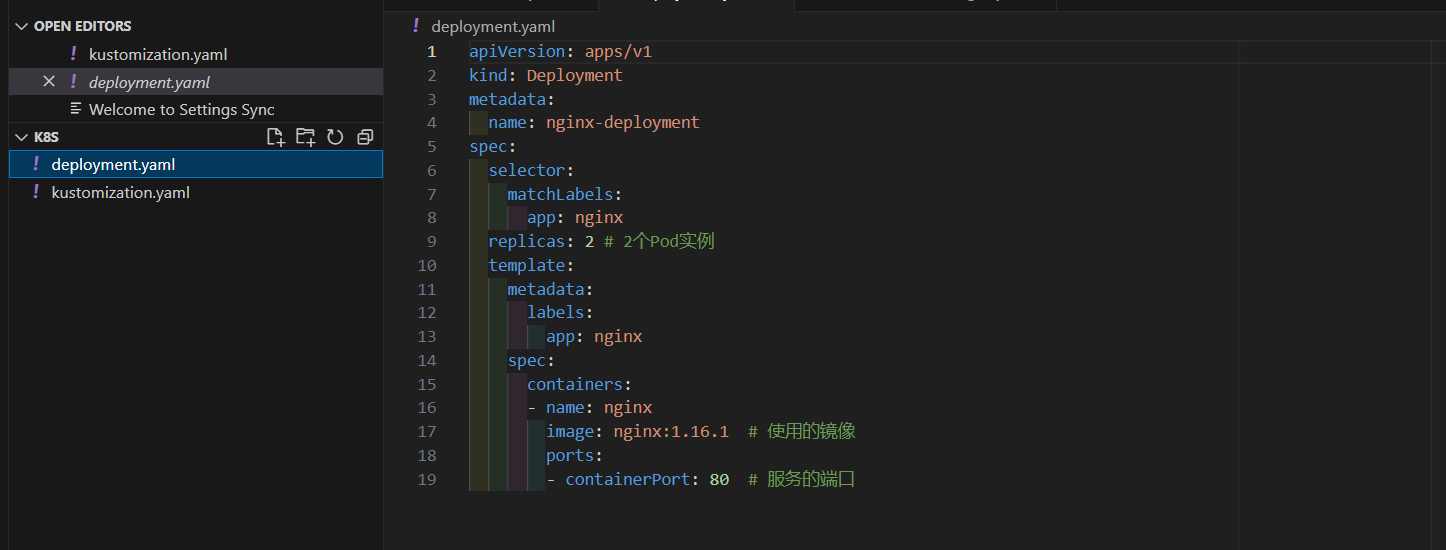Click 'spec:' on line 14

pyautogui.click(x=531, y=360)
